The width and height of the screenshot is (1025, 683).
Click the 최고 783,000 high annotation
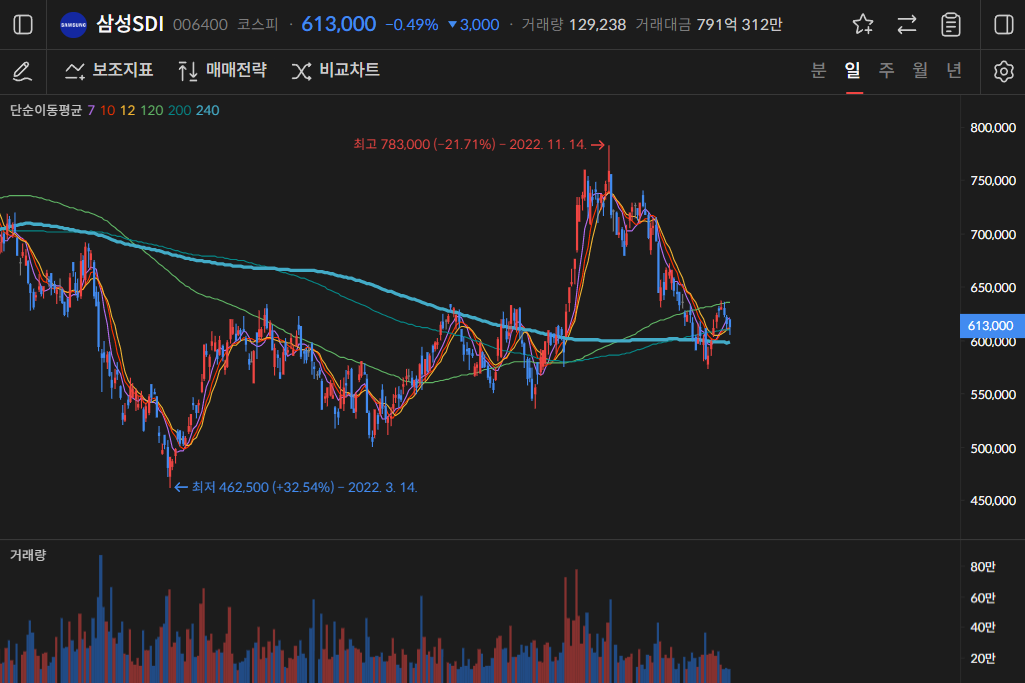click(x=479, y=144)
